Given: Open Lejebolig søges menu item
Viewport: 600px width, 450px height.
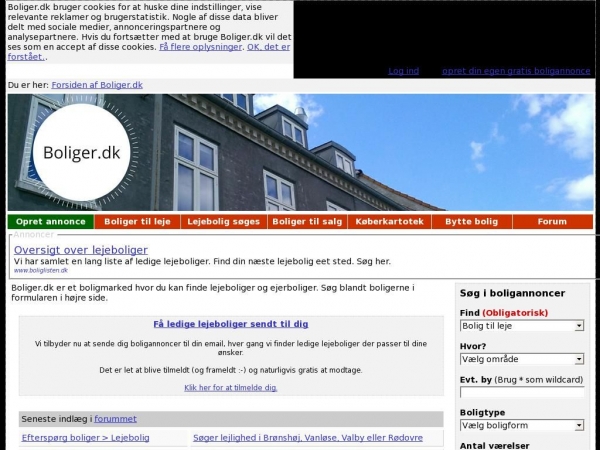Looking at the screenshot, I should 224,222.
